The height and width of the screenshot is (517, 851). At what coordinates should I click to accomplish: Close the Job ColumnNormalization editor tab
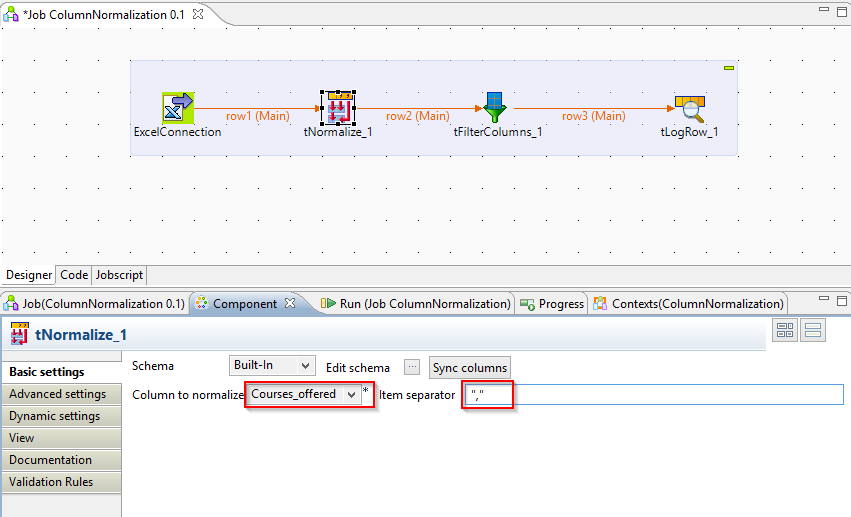[x=198, y=14]
